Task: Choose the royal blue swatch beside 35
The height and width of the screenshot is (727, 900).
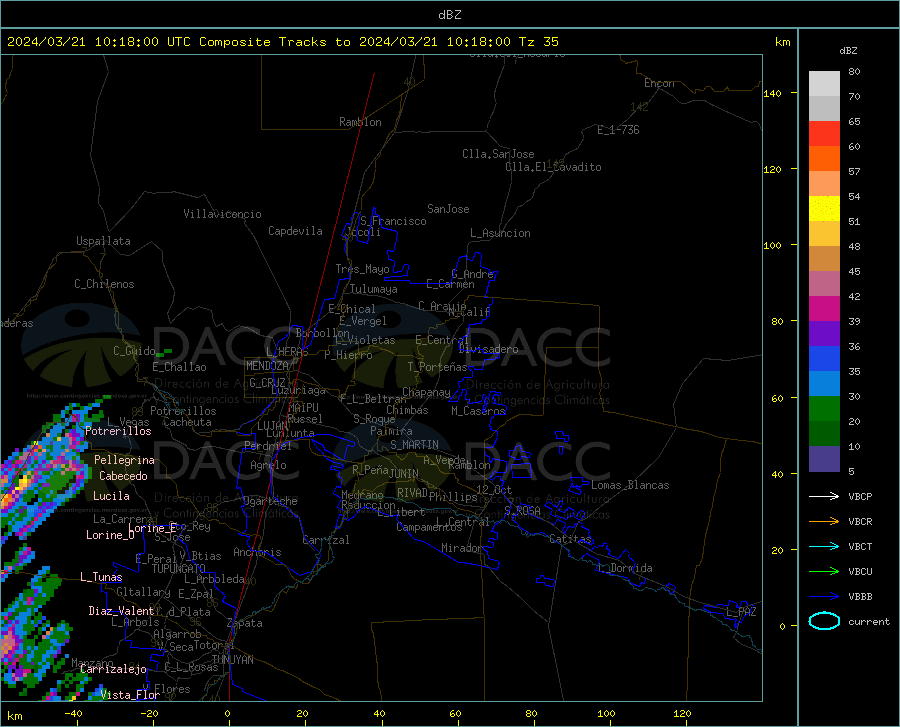Action: pyautogui.click(x=824, y=359)
